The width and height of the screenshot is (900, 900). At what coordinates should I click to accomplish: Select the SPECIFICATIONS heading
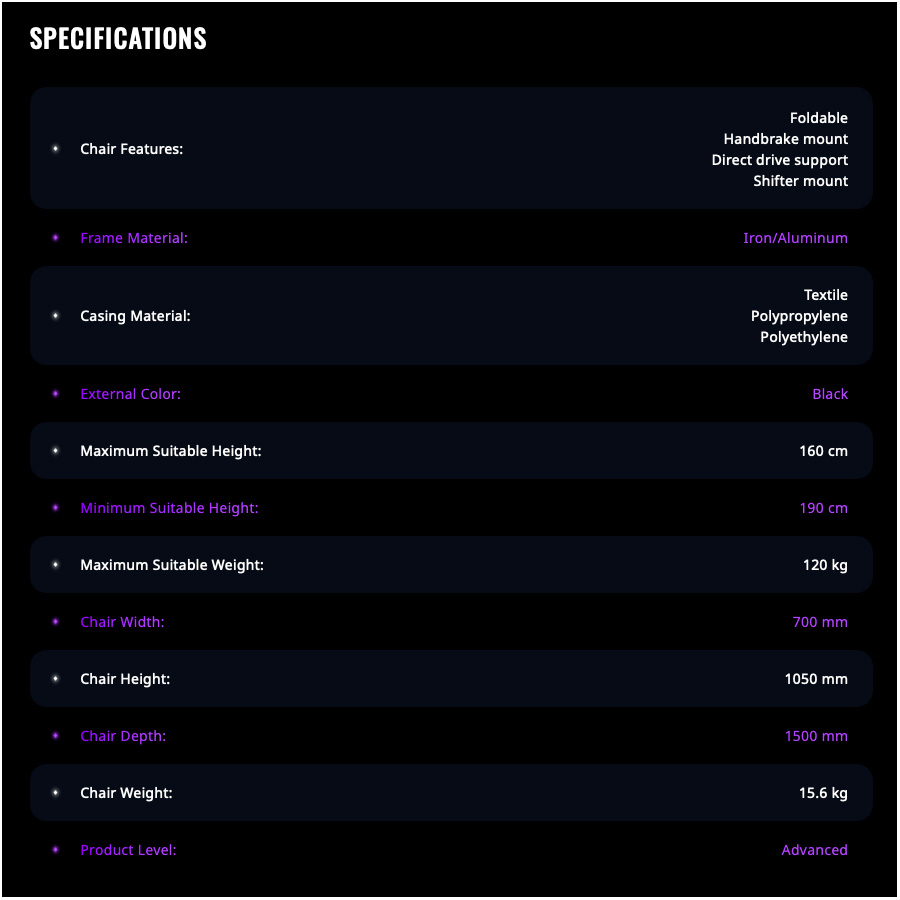118,38
